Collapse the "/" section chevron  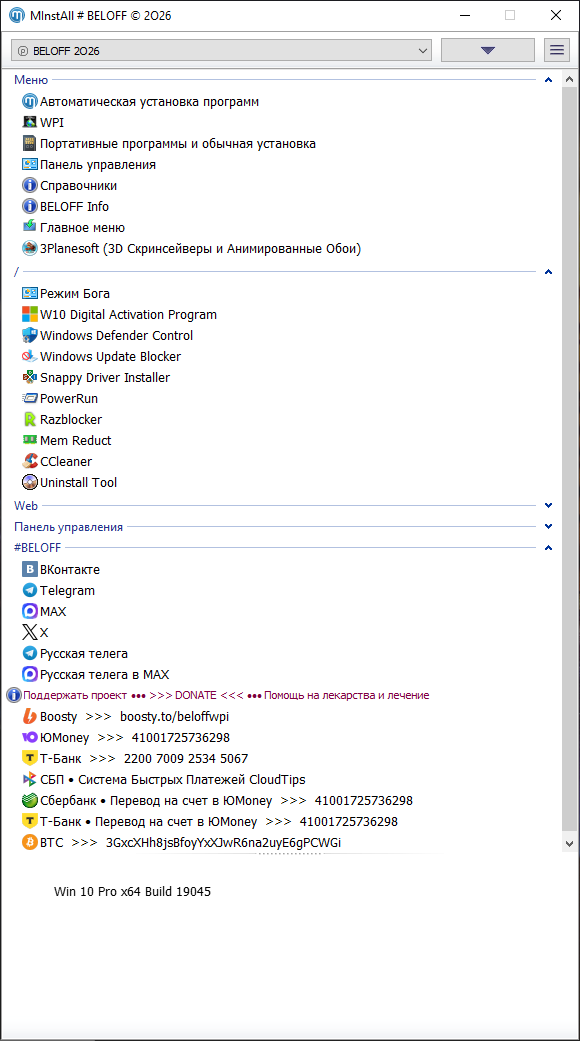[548, 272]
